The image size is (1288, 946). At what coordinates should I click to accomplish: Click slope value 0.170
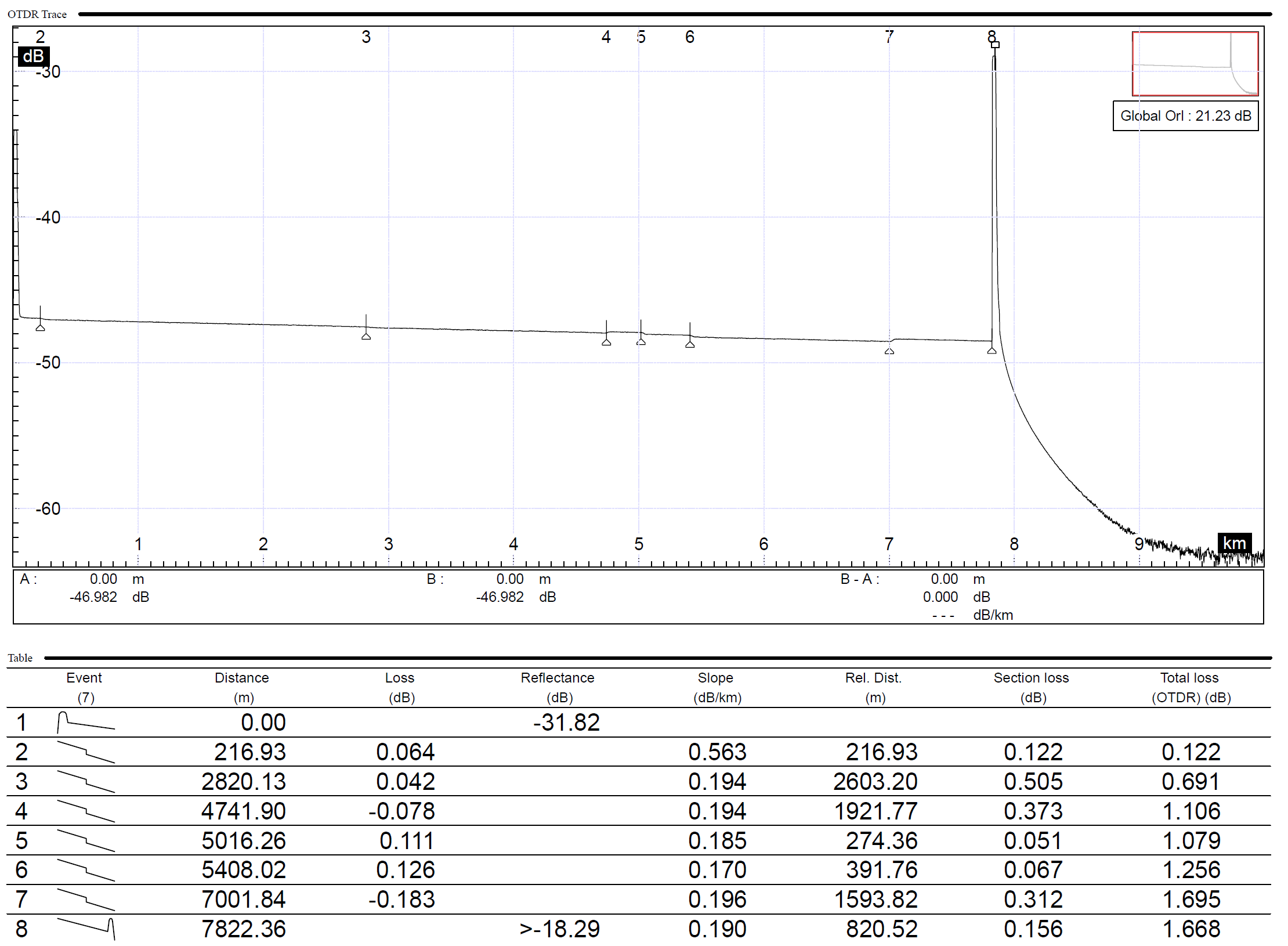tap(718, 870)
